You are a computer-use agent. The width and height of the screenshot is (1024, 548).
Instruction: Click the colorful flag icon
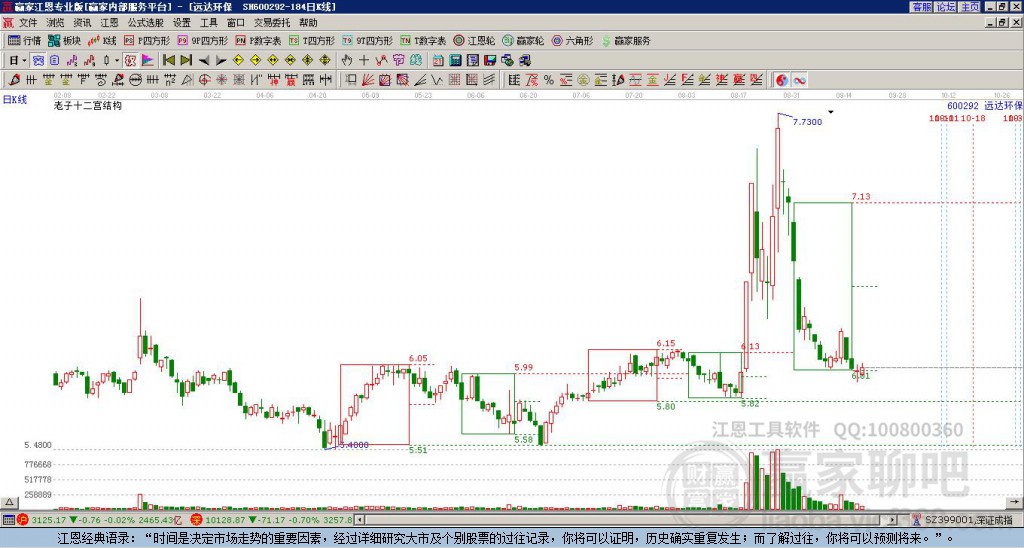pyautogui.click(x=148, y=60)
